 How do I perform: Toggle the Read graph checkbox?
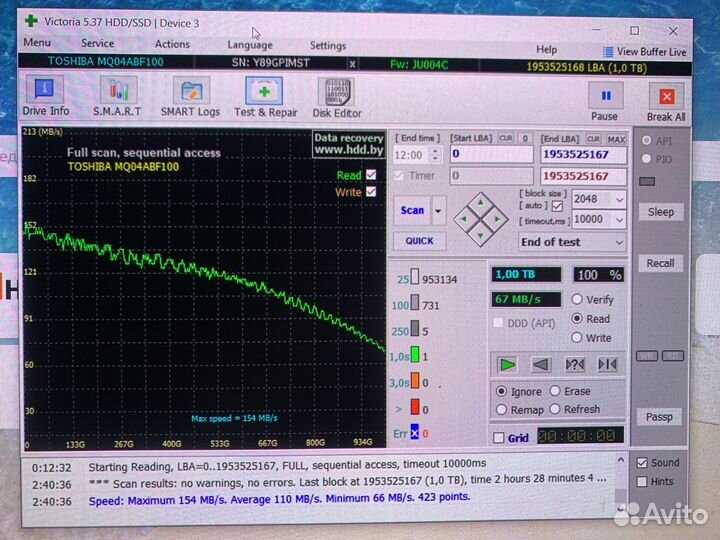372,175
